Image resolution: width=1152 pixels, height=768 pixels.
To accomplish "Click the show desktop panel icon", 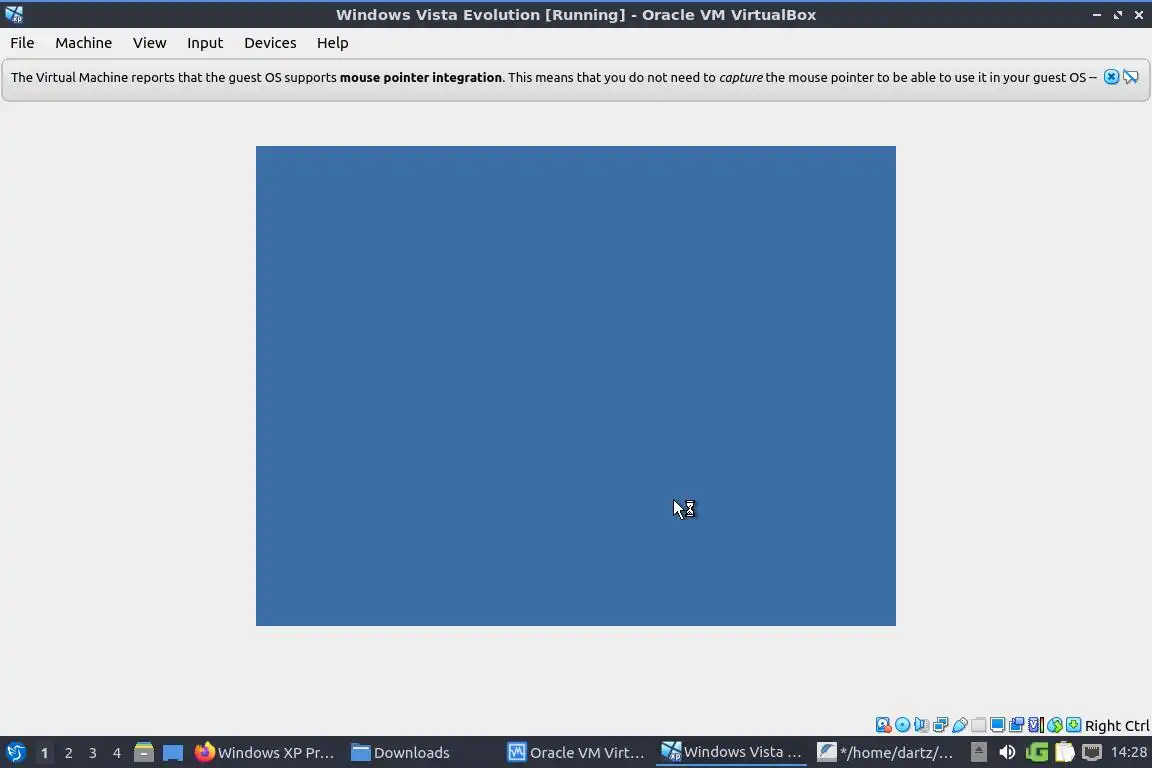I will [173, 753].
